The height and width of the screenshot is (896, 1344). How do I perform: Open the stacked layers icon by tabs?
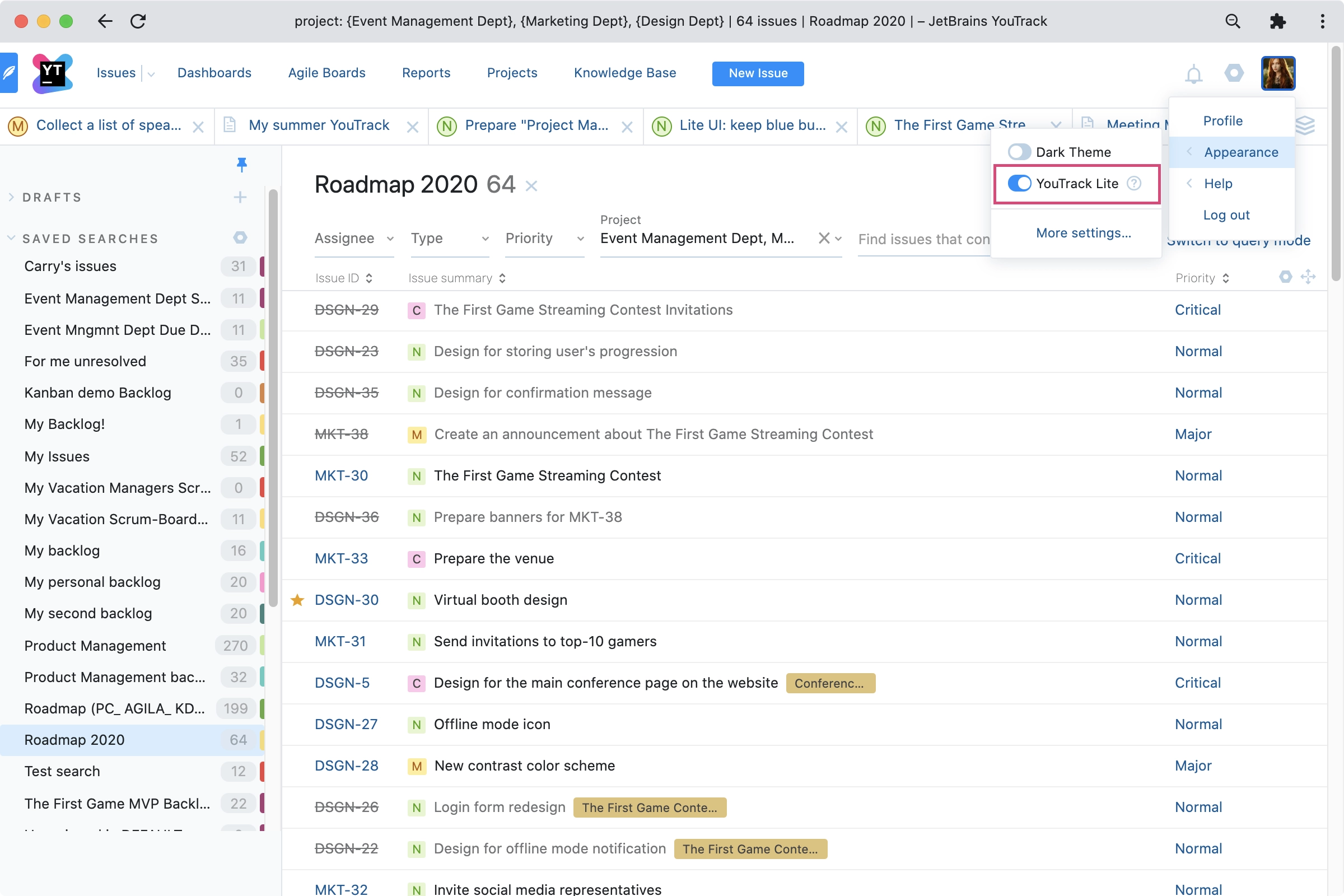(1305, 125)
